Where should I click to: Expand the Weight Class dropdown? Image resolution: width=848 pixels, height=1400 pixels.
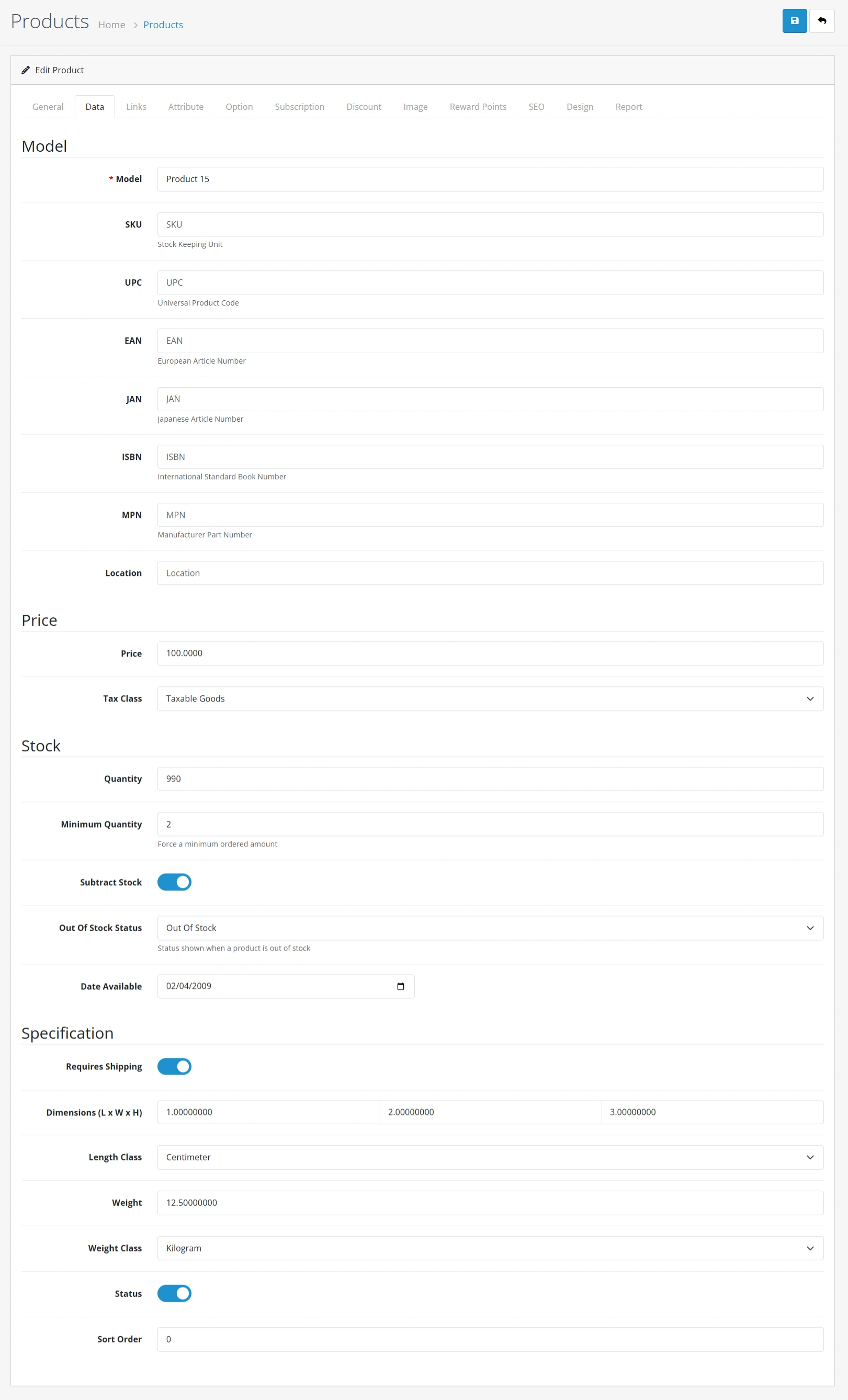[x=490, y=1248]
